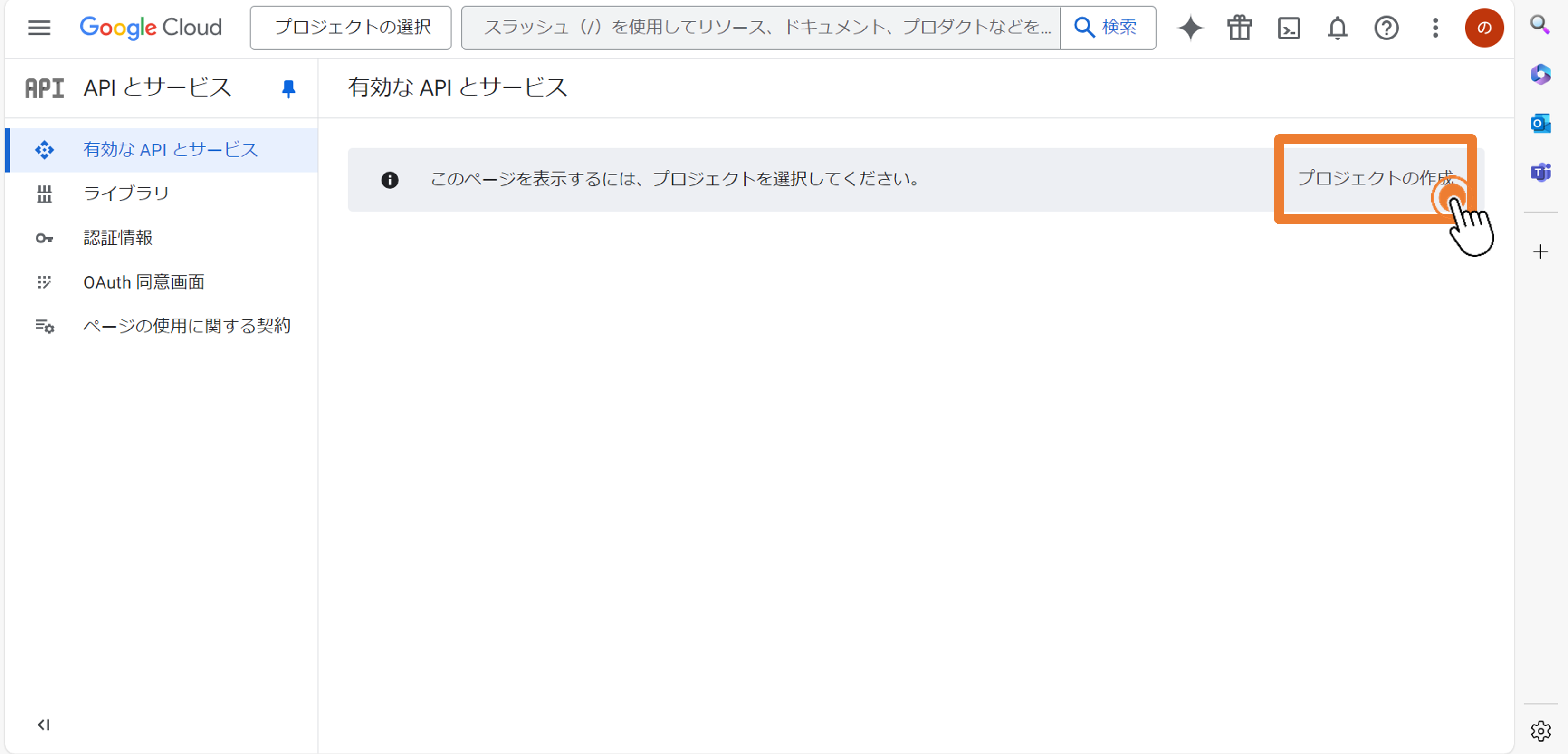Open browser sidebar settings gear

click(1540, 731)
